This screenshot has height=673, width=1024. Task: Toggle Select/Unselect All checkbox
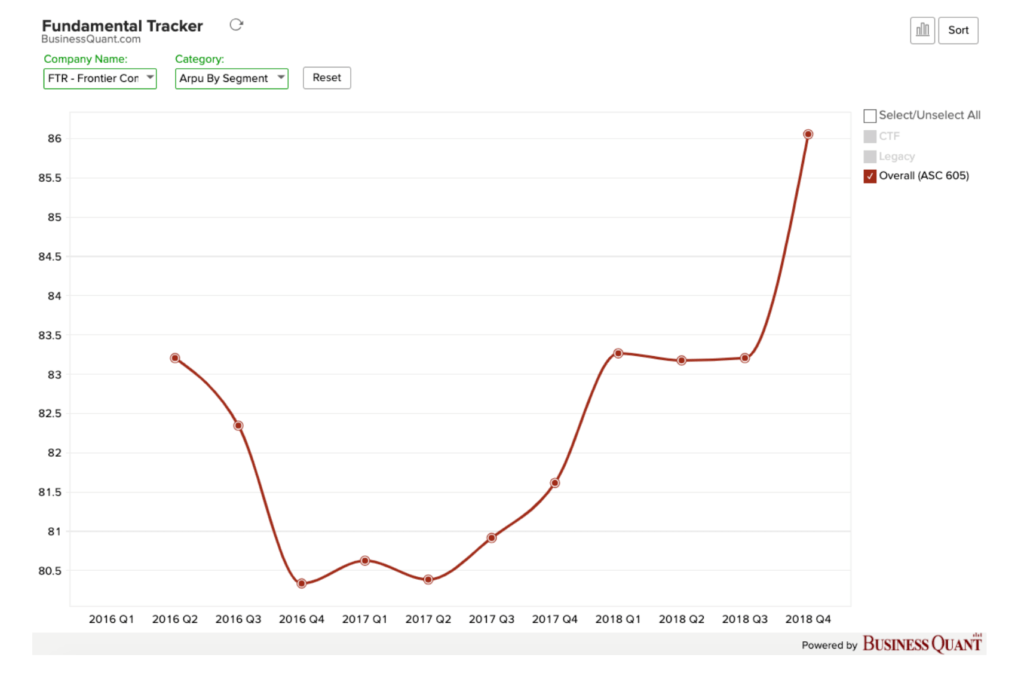pos(870,116)
